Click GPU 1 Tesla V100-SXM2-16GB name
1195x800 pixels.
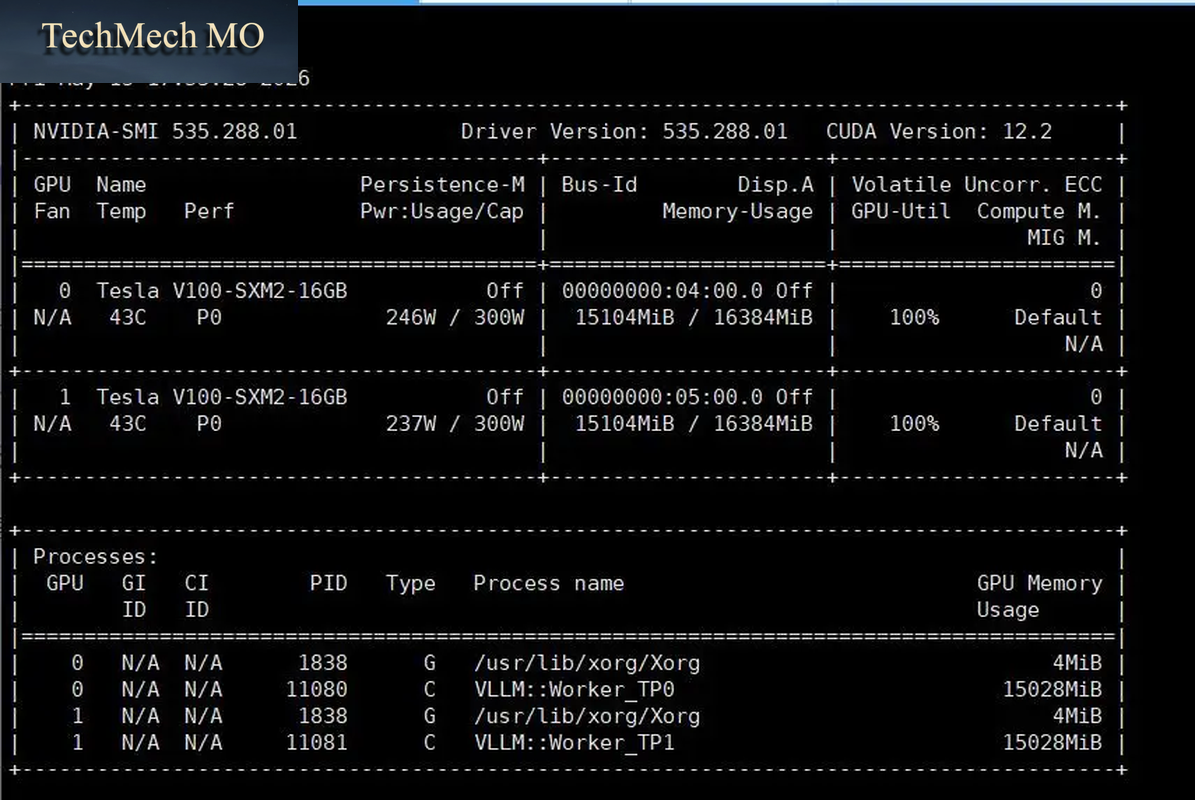click(x=221, y=397)
